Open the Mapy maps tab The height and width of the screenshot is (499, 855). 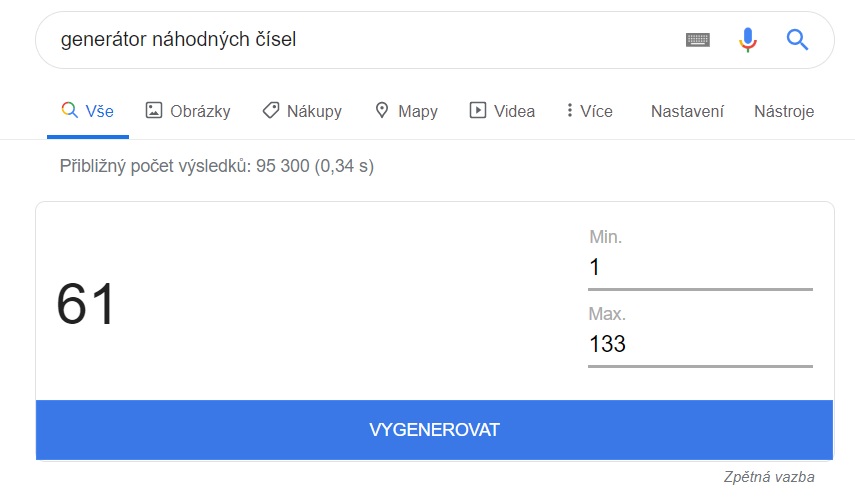[x=406, y=111]
